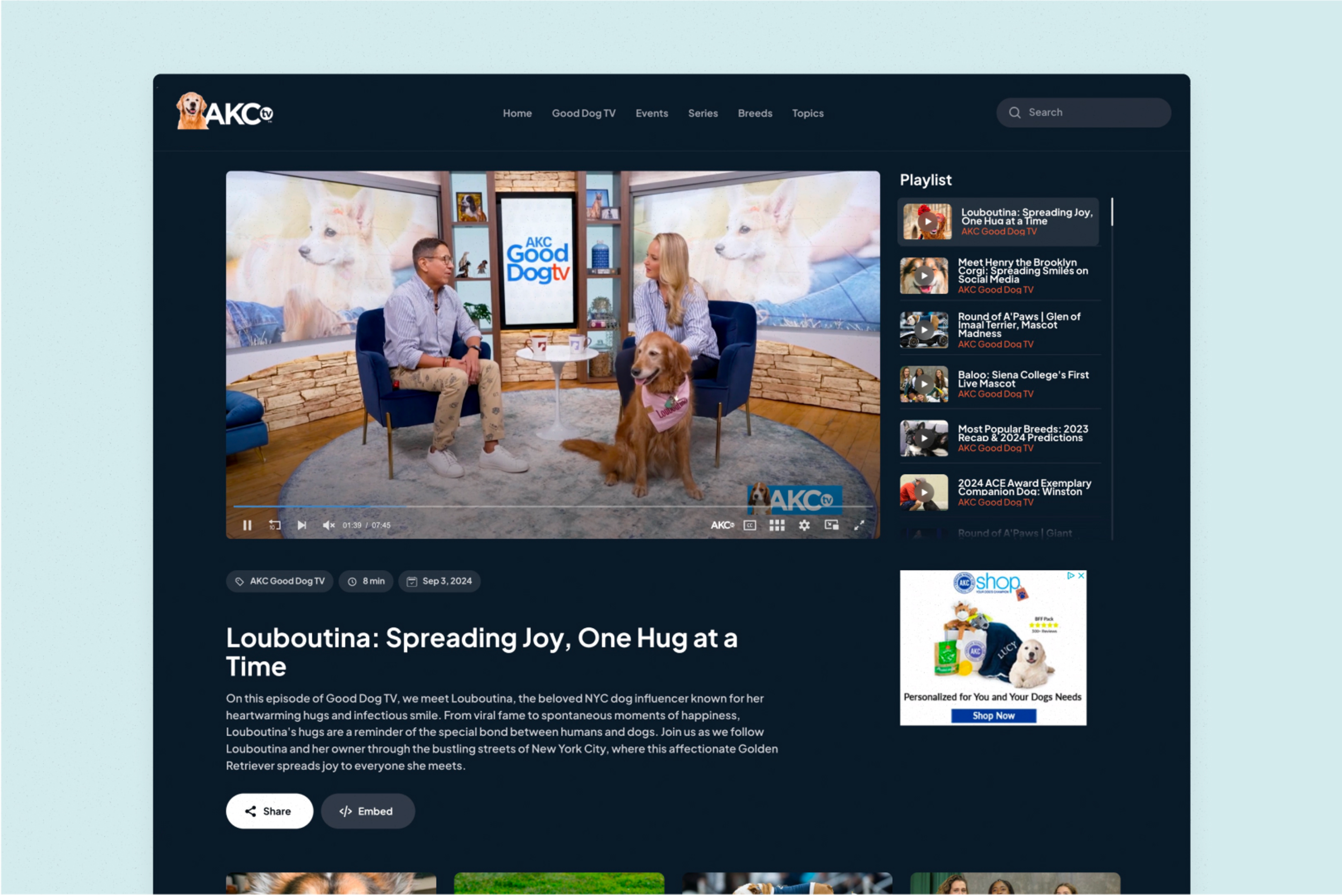
Task: Click the Share button
Action: 269,811
